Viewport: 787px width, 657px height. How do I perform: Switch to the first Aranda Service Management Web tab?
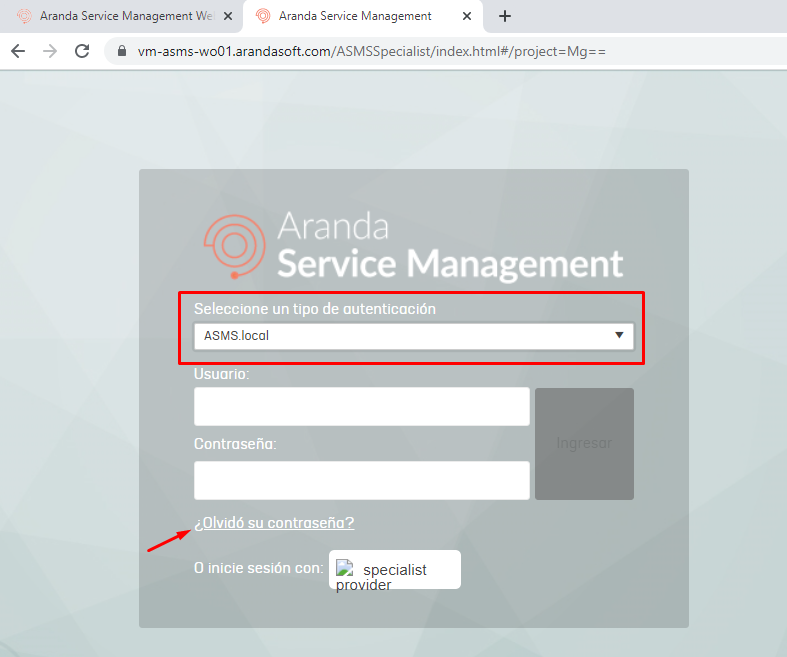(x=122, y=16)
